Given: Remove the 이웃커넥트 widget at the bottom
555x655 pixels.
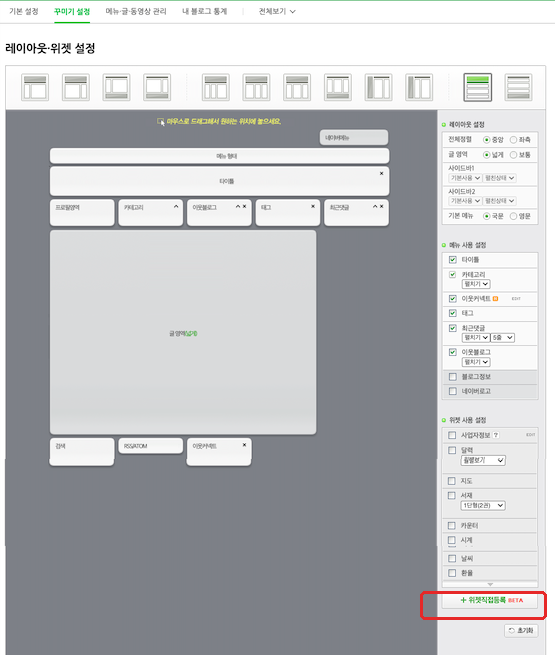Looking at the screenshot, I should coord(244,445).
